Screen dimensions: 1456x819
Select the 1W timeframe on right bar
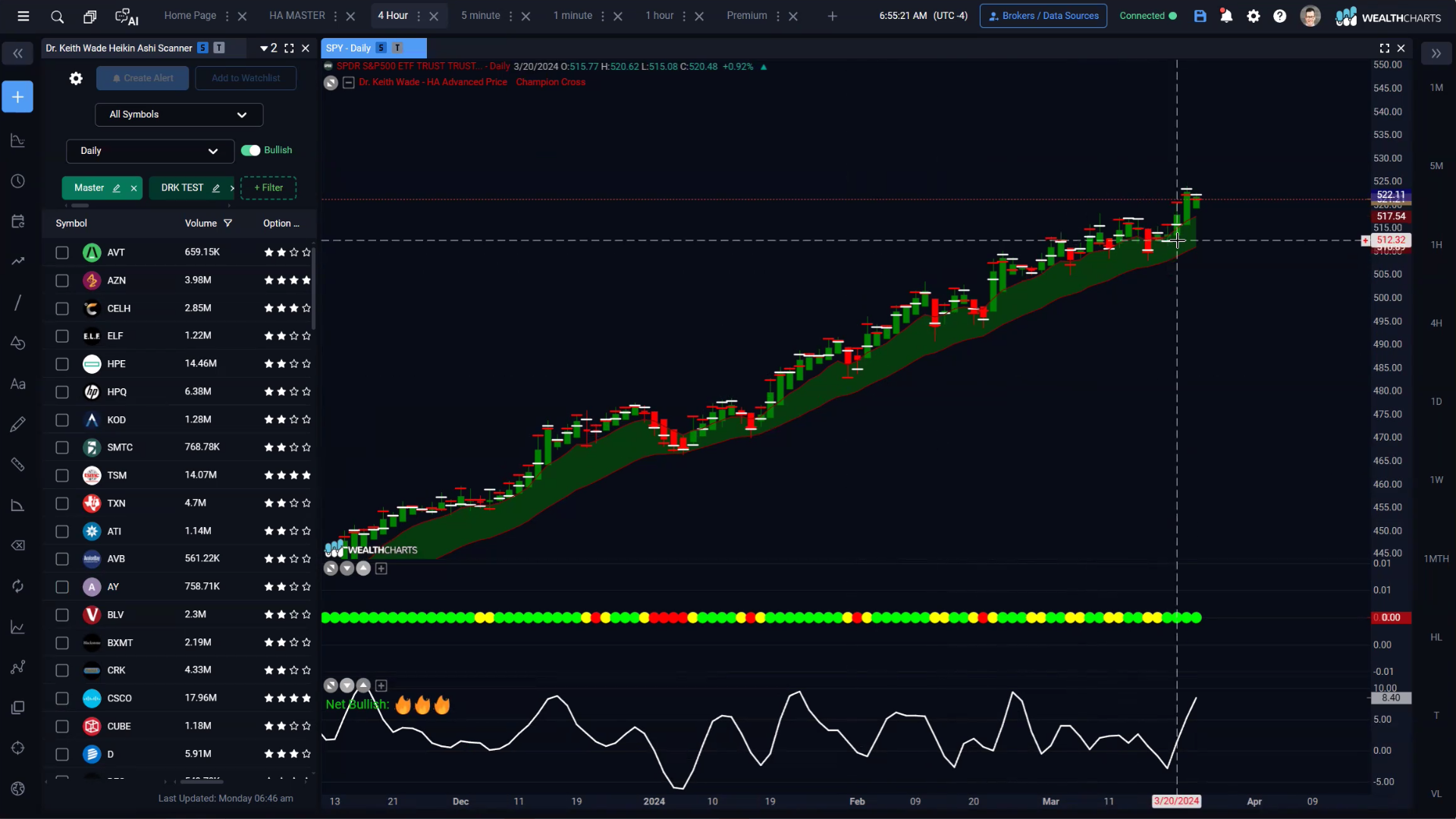[x=1436, y=480]
